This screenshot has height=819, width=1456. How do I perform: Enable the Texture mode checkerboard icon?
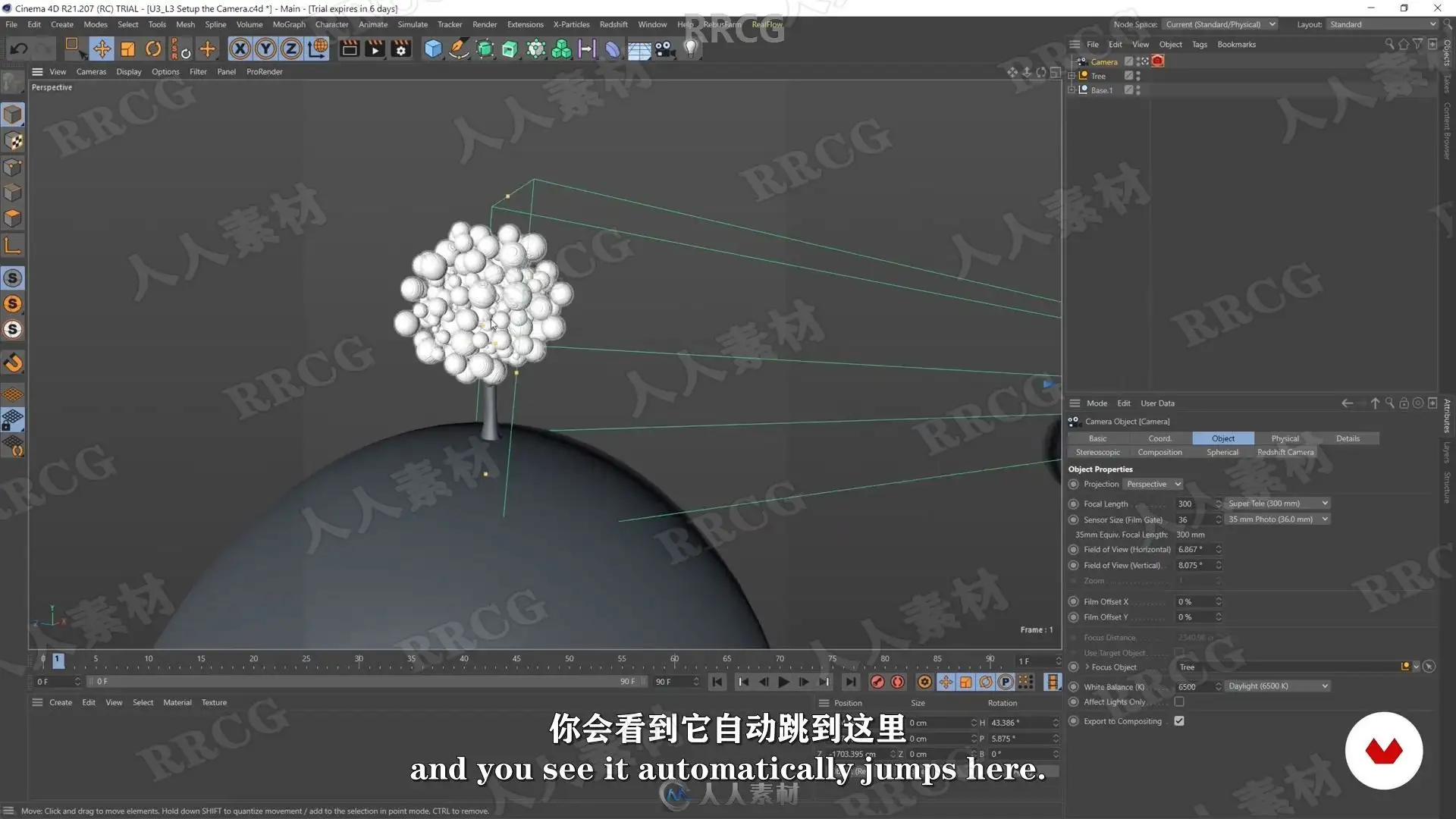coord(13,141)
